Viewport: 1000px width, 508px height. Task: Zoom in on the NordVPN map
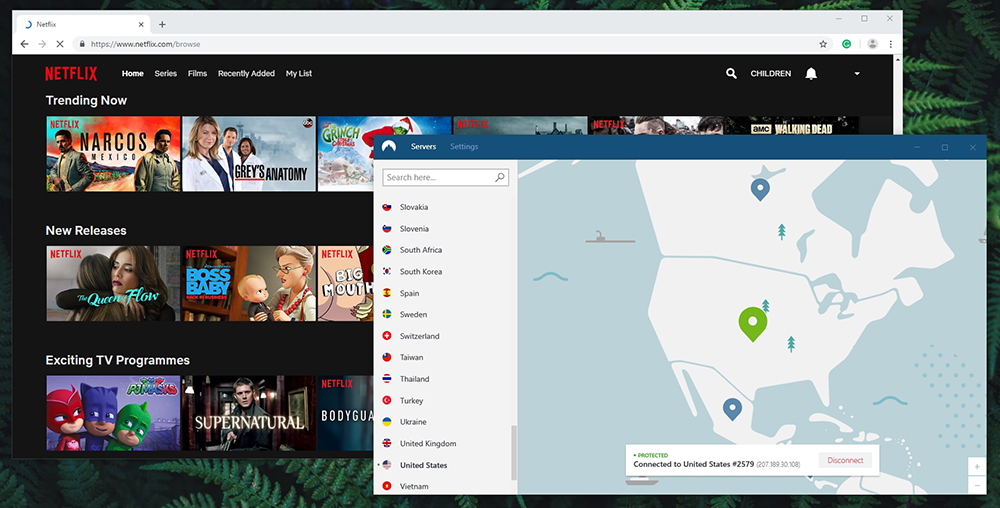click(x=977, y=467)
